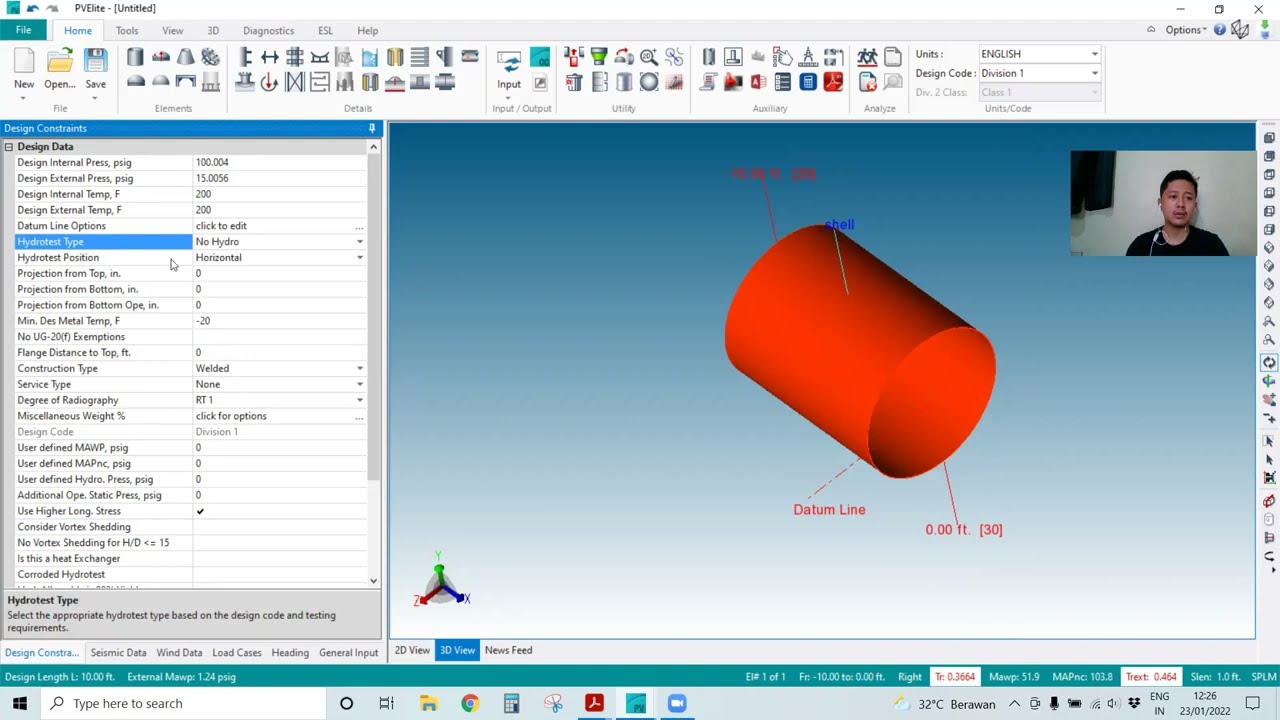Add a spherical head element

(161, 80)
